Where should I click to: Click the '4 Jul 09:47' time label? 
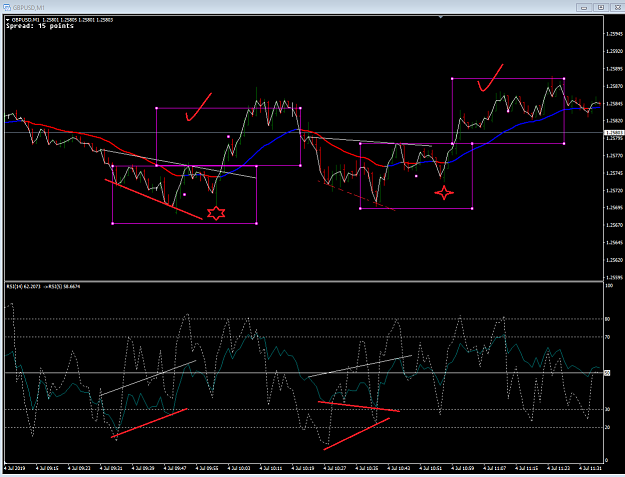[x=175, y=468]
